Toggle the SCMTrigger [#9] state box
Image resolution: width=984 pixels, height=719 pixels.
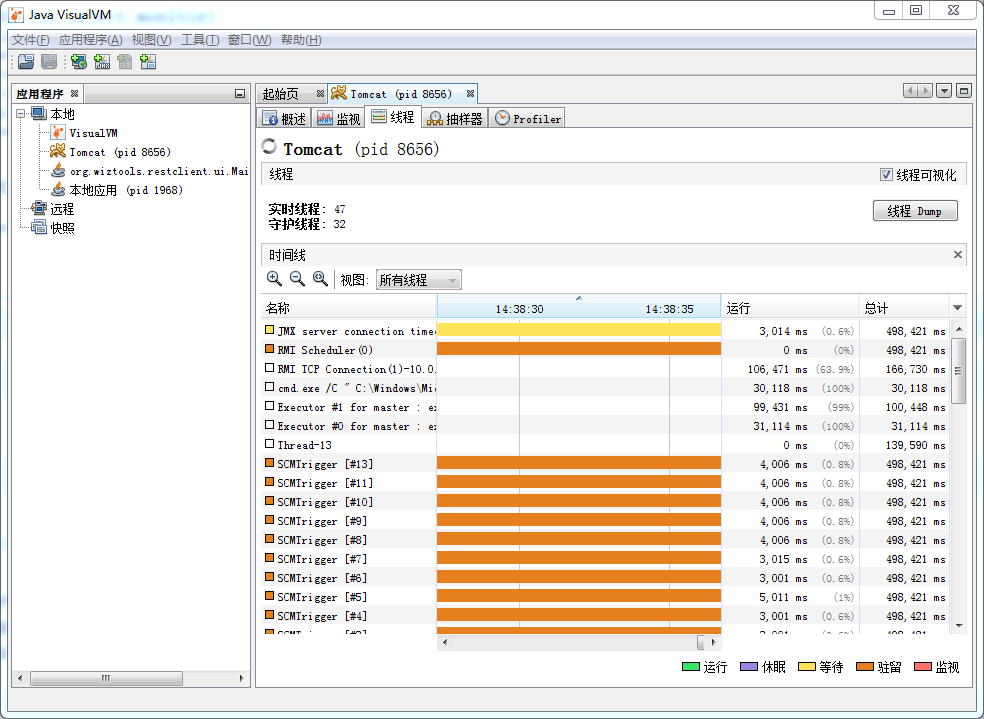point(269,519)
